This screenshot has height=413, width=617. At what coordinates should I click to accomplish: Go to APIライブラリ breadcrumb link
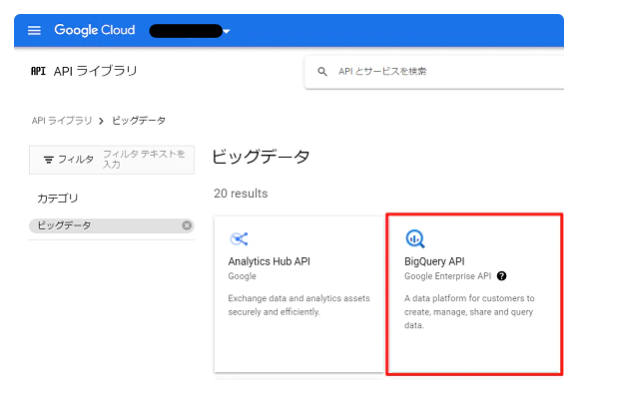tap(62, 120)
